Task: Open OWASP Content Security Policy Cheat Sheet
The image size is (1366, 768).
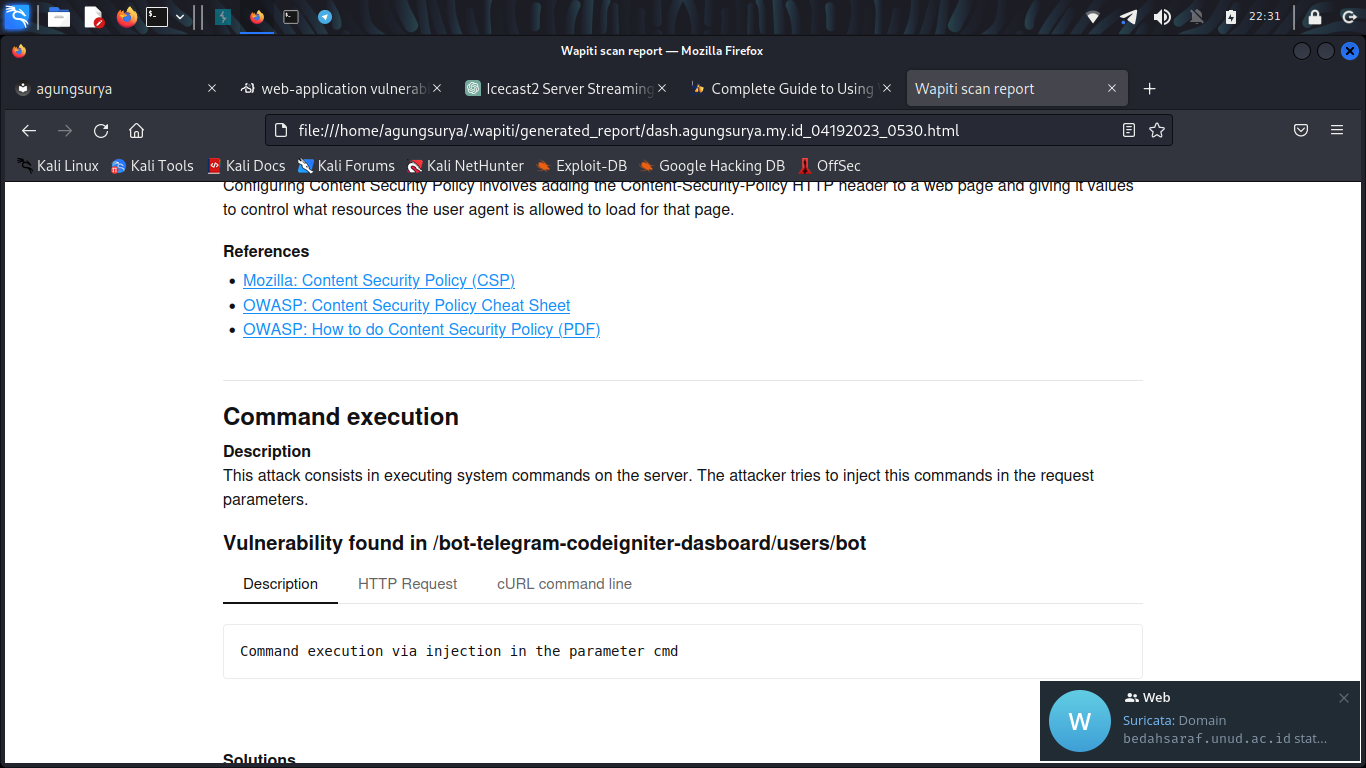Action: (x=406, y=305)
